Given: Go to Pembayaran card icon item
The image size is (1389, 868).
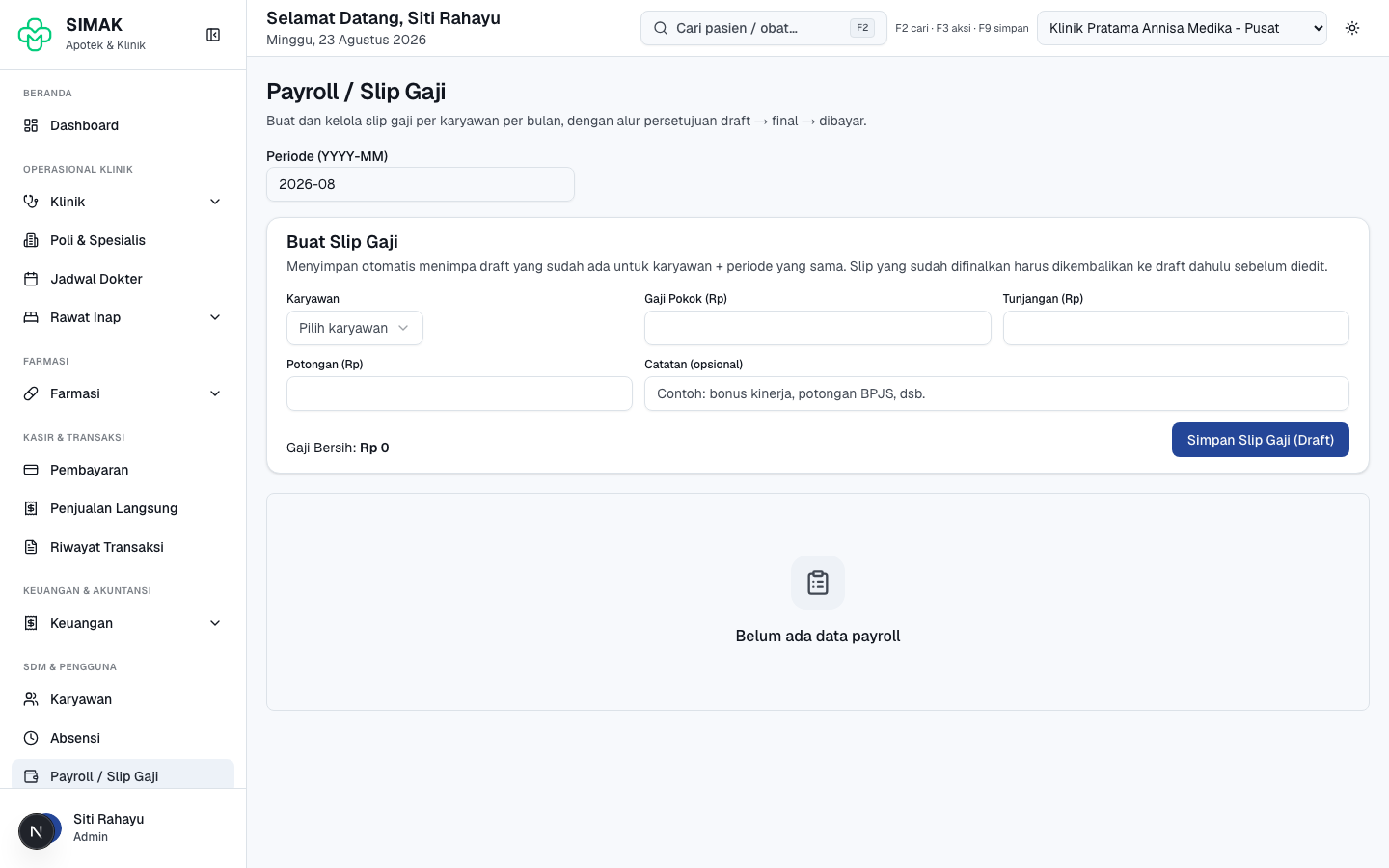Looking at the screenshot, I should click(123, 470).
